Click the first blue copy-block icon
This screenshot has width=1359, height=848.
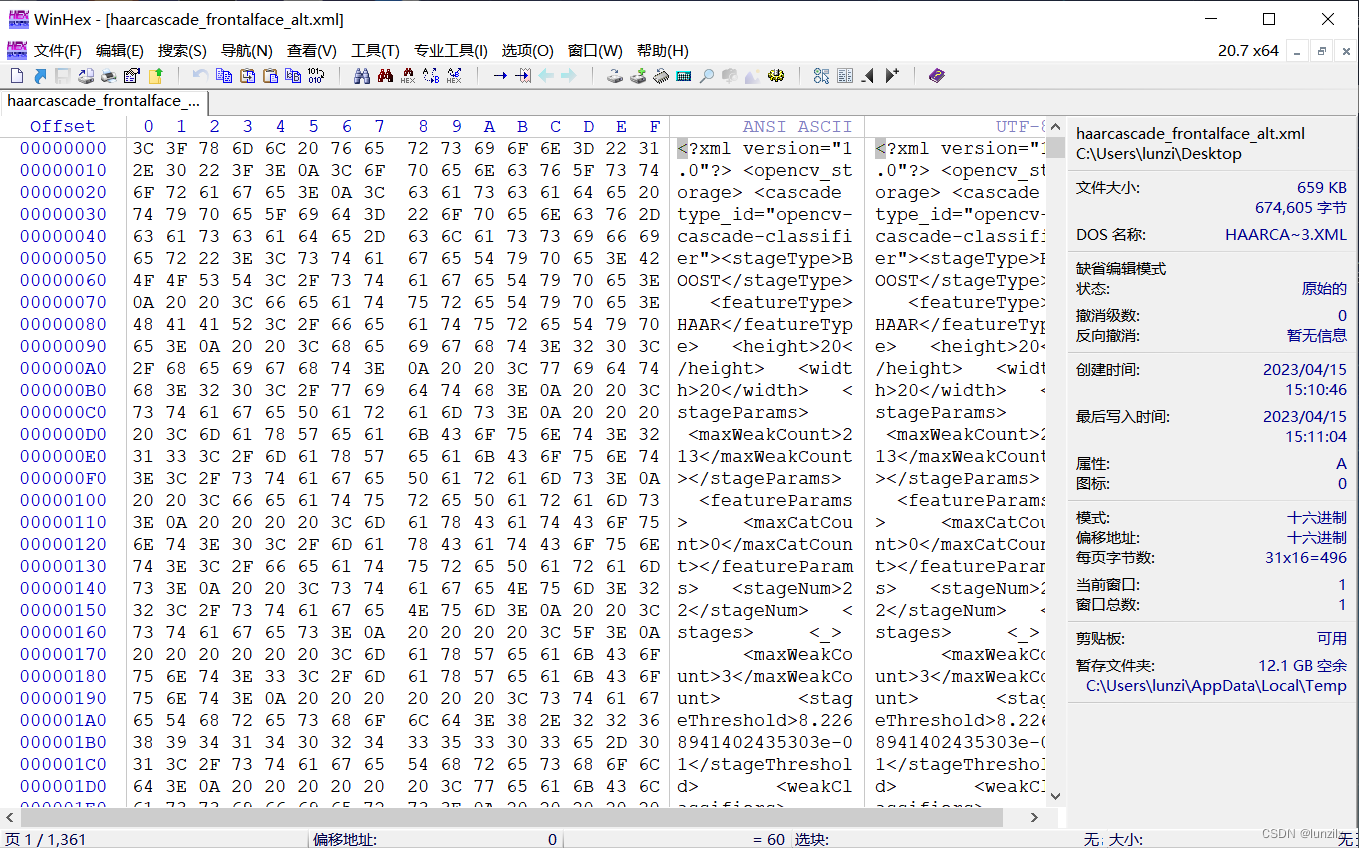(x=223, y=76)
